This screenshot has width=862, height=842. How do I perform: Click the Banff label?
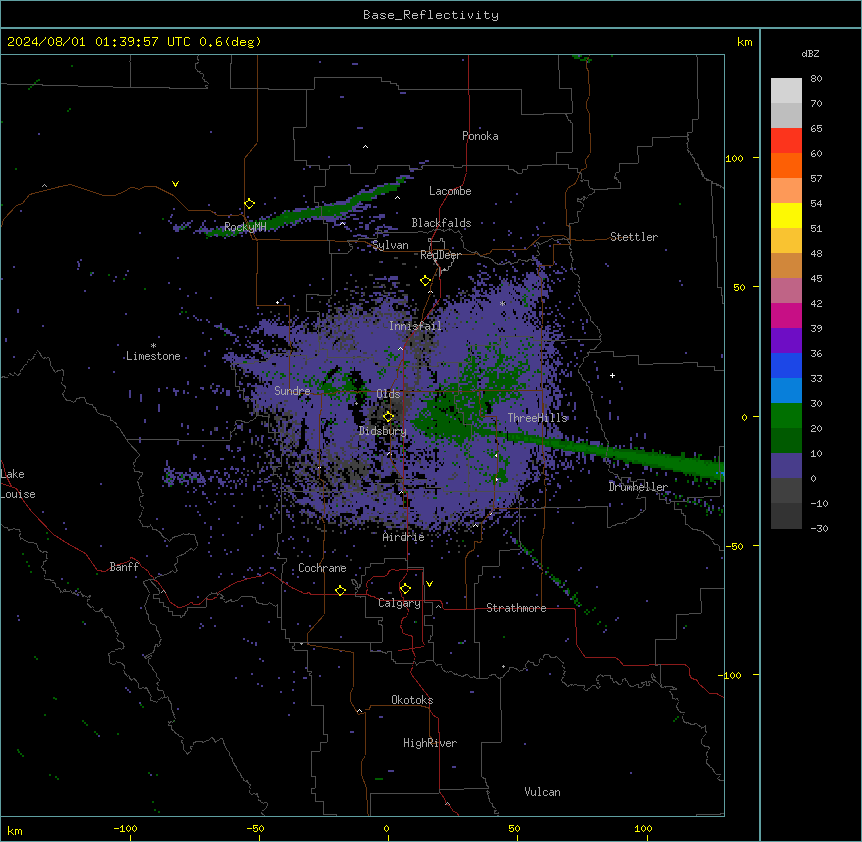(124, 567)
